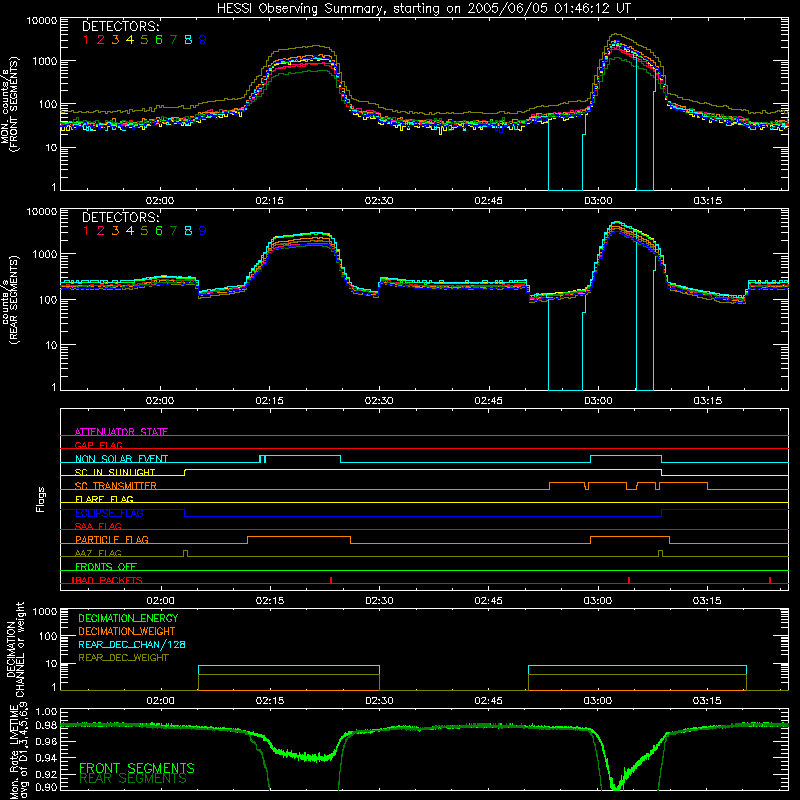Click the vertical 'Flags' axis label
Image resolution: width=800 pixels, height=800 pixels.
point(41,499)
